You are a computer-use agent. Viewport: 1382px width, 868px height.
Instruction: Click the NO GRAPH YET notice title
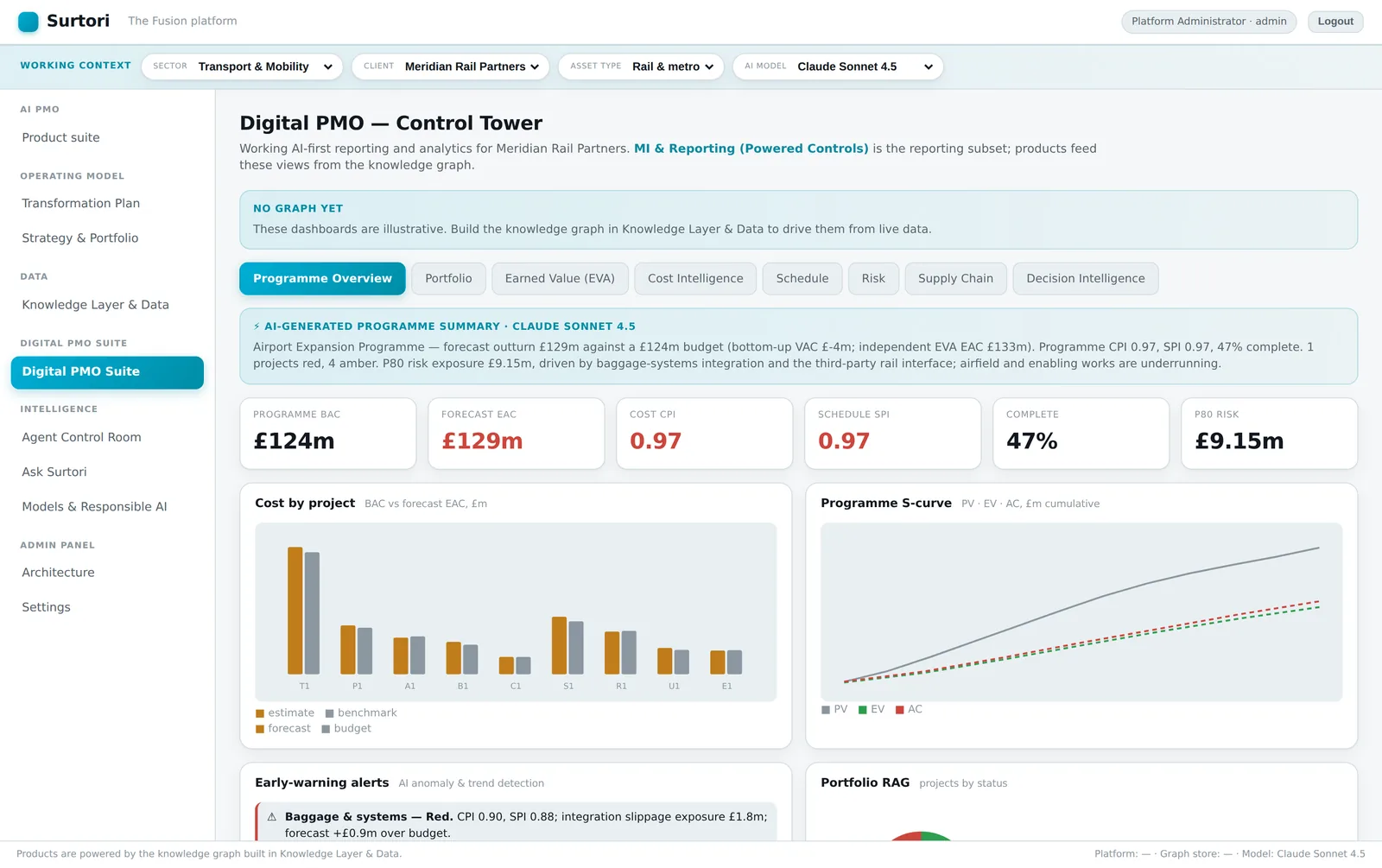point(298,209)
